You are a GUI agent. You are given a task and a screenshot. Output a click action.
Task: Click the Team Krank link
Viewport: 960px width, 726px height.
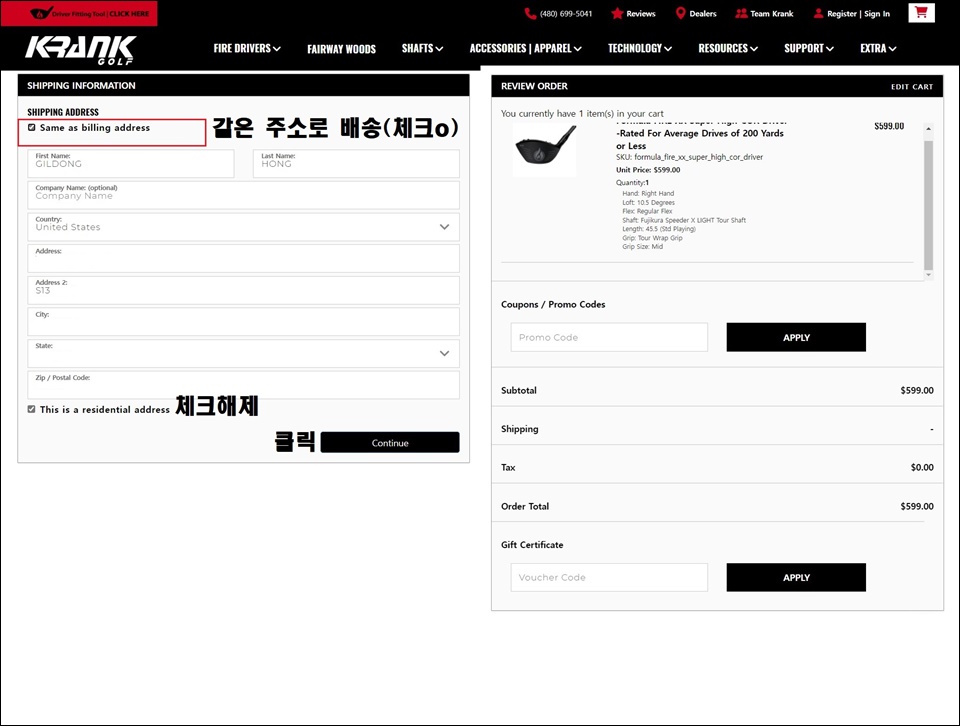pyautogui.click(x=771, y=13)
